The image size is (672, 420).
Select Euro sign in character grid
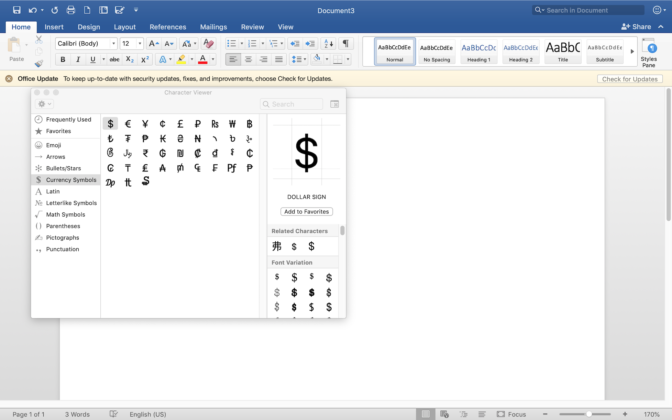click(x=128, y=124)
